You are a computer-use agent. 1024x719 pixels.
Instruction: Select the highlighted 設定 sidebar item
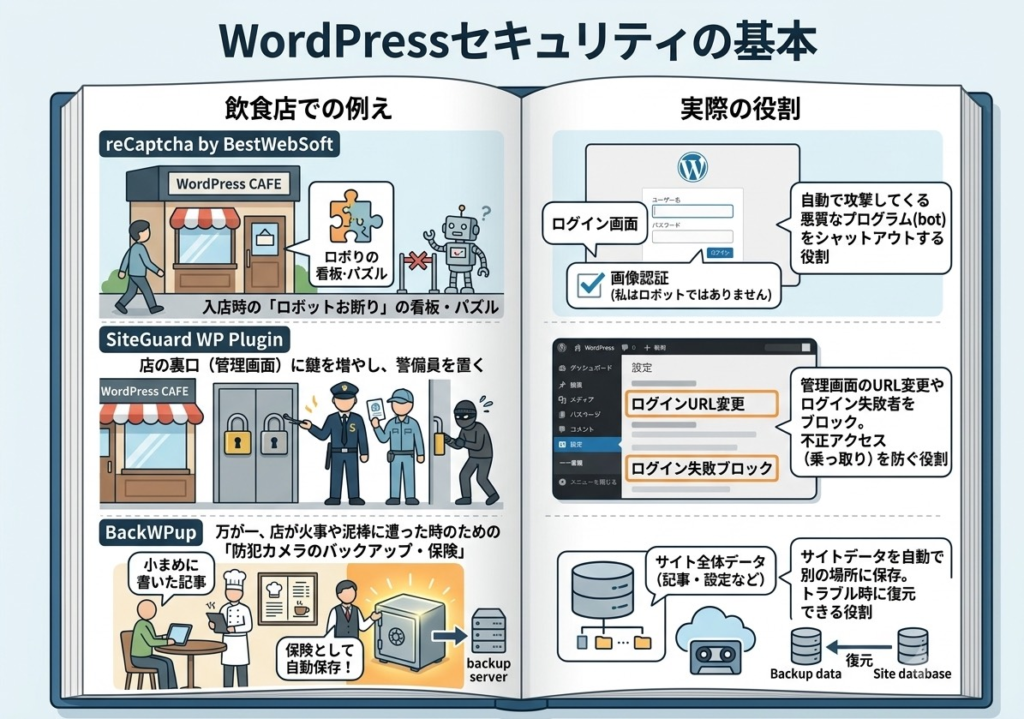pos(586,445)
